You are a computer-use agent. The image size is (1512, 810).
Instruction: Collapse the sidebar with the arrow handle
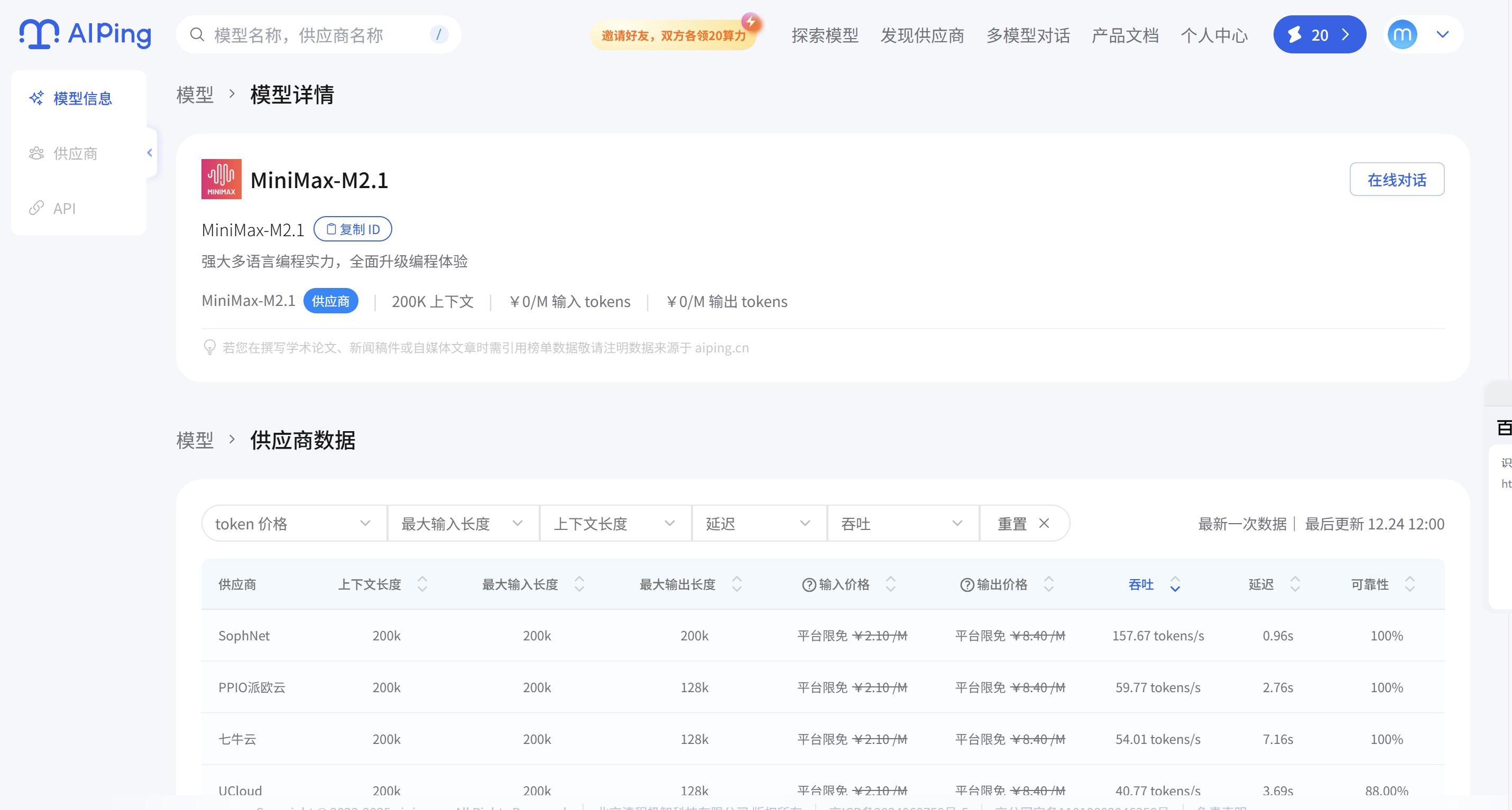coord(150,153)
